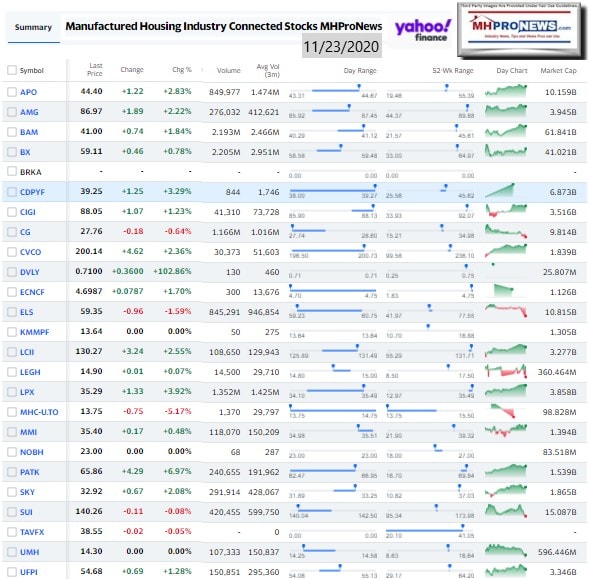Open the MMI ticker link
The image size is (589, 579).
click(x=29, y=432)
